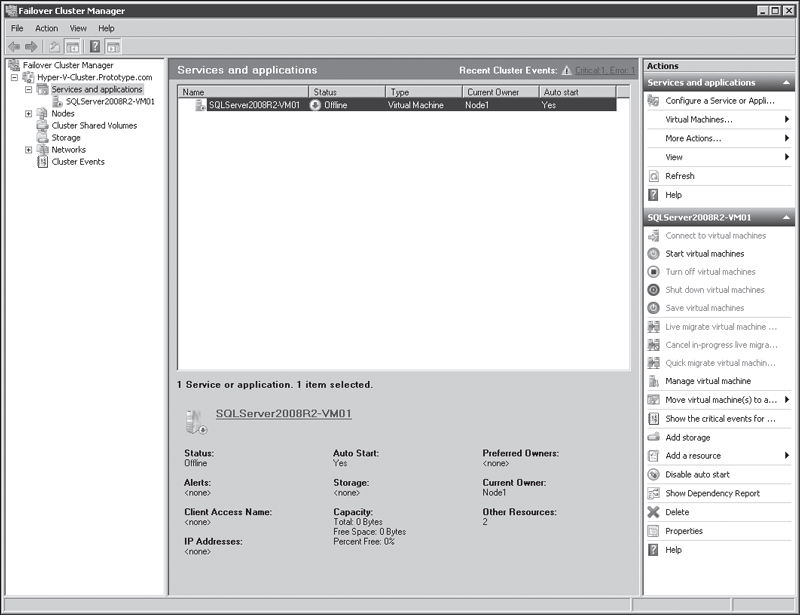Toggle the console tree pane toolbar icon
This screenshot has width=800, height=615.
point(73,47)
